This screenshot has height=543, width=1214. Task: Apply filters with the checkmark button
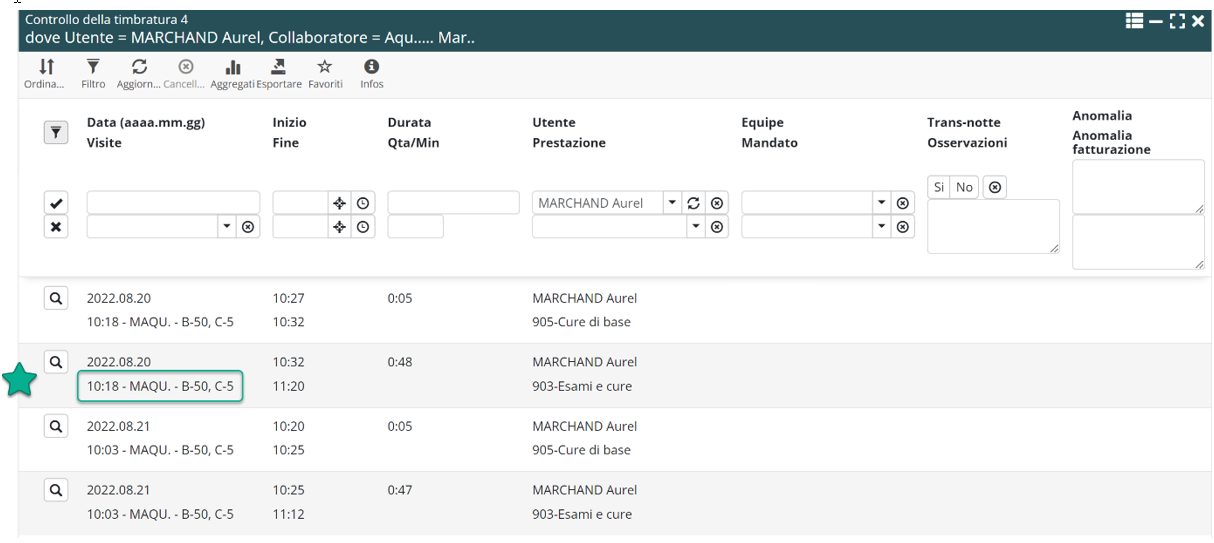pyautogui.click(x=56, y=203)
